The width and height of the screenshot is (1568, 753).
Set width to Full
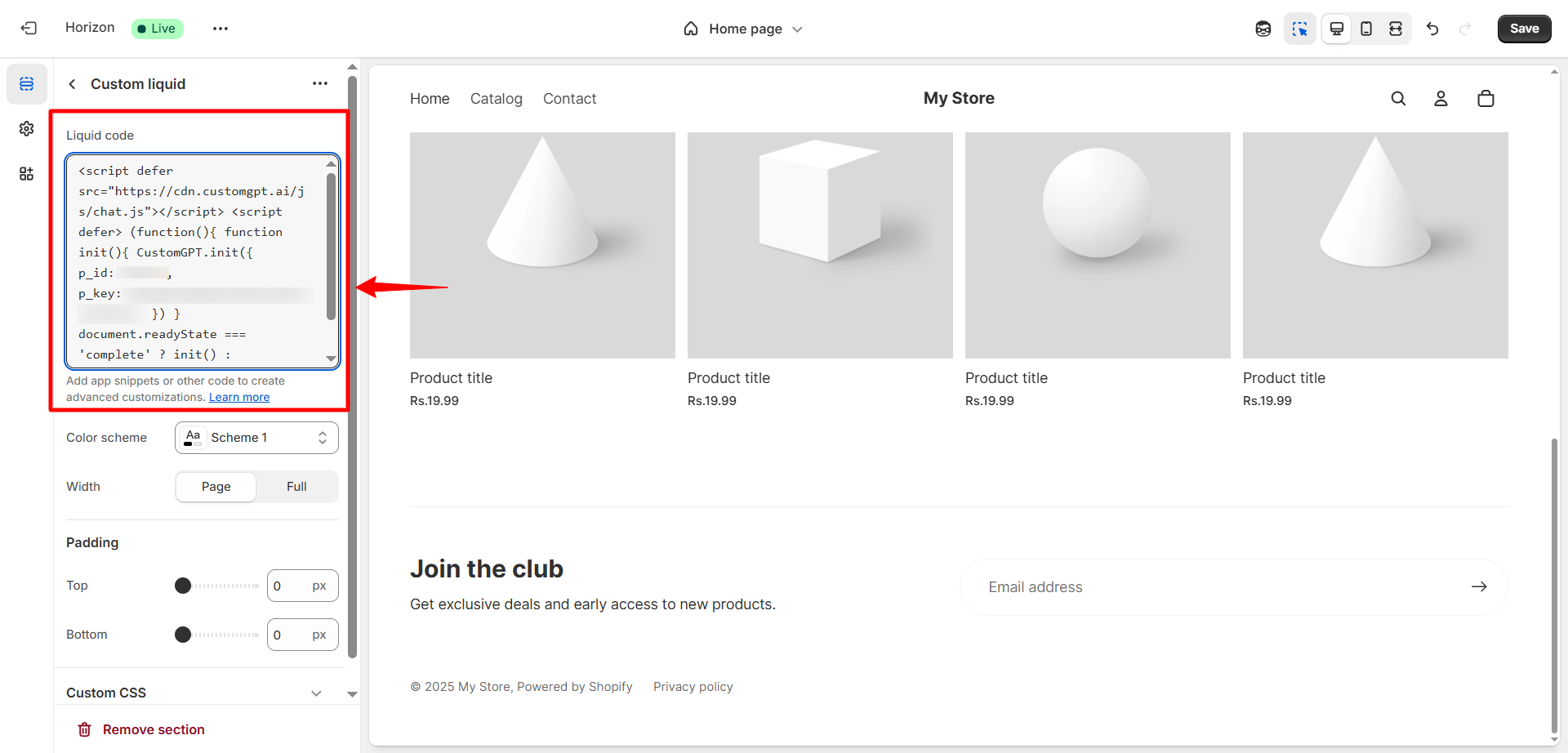pyautogui.click(x=296, y=487)
